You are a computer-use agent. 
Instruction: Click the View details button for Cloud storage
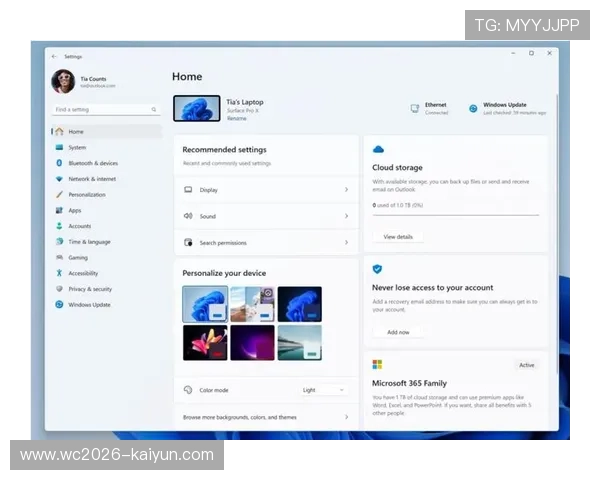pyautogui.click(x=398, y=237)
